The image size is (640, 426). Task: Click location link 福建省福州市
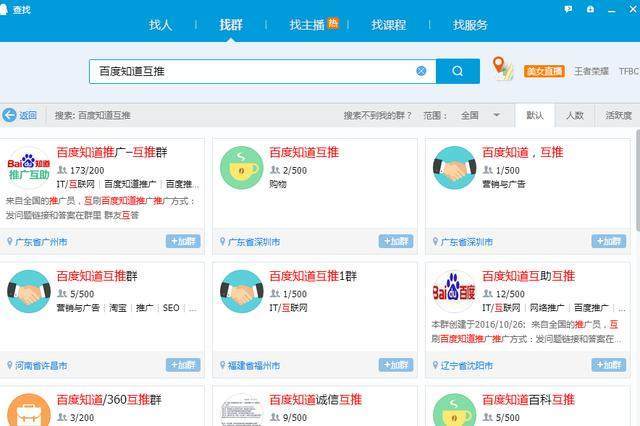254,366
